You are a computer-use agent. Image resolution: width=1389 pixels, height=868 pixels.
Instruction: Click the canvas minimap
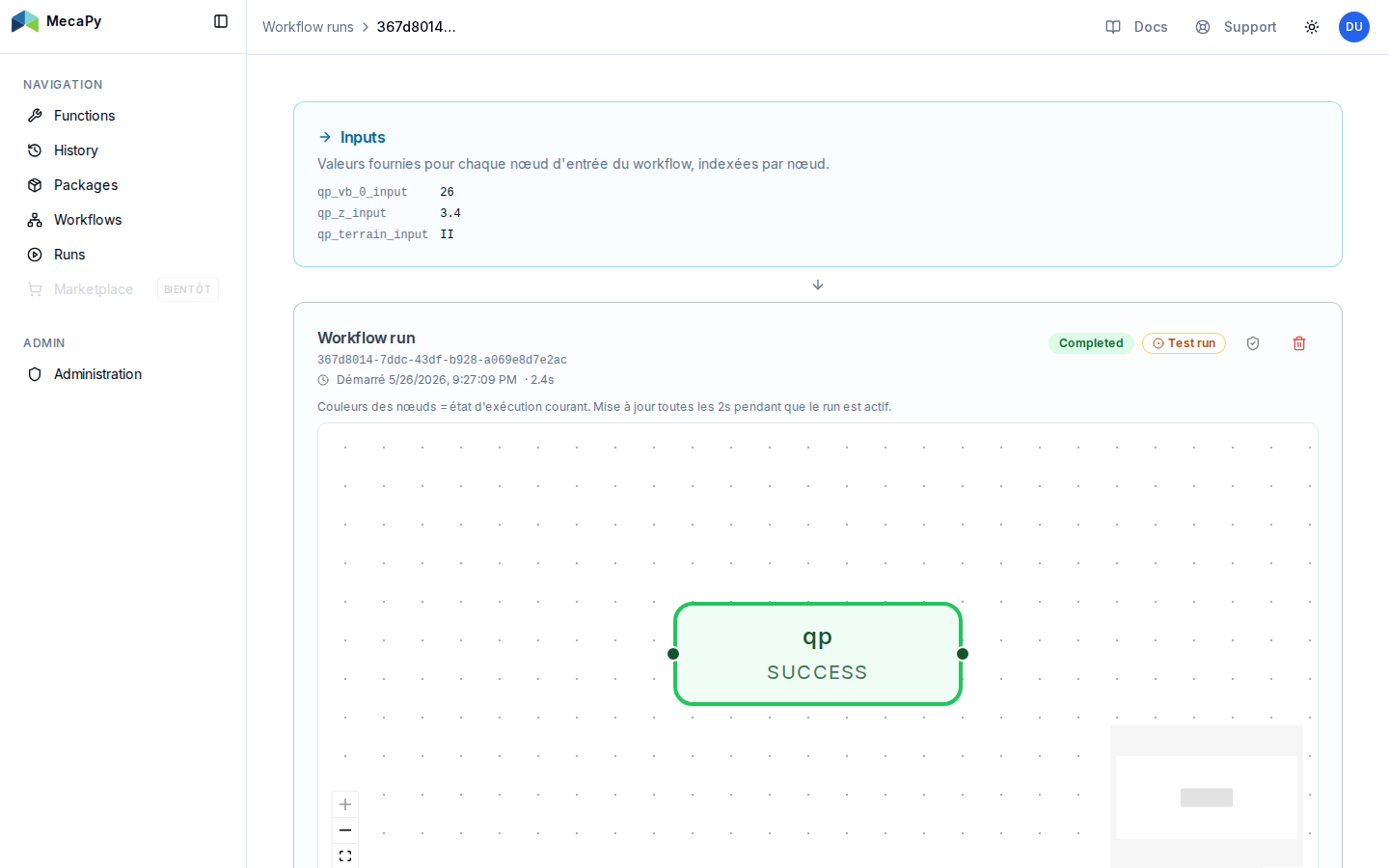pyautogui.click(x=1207, y=797)
